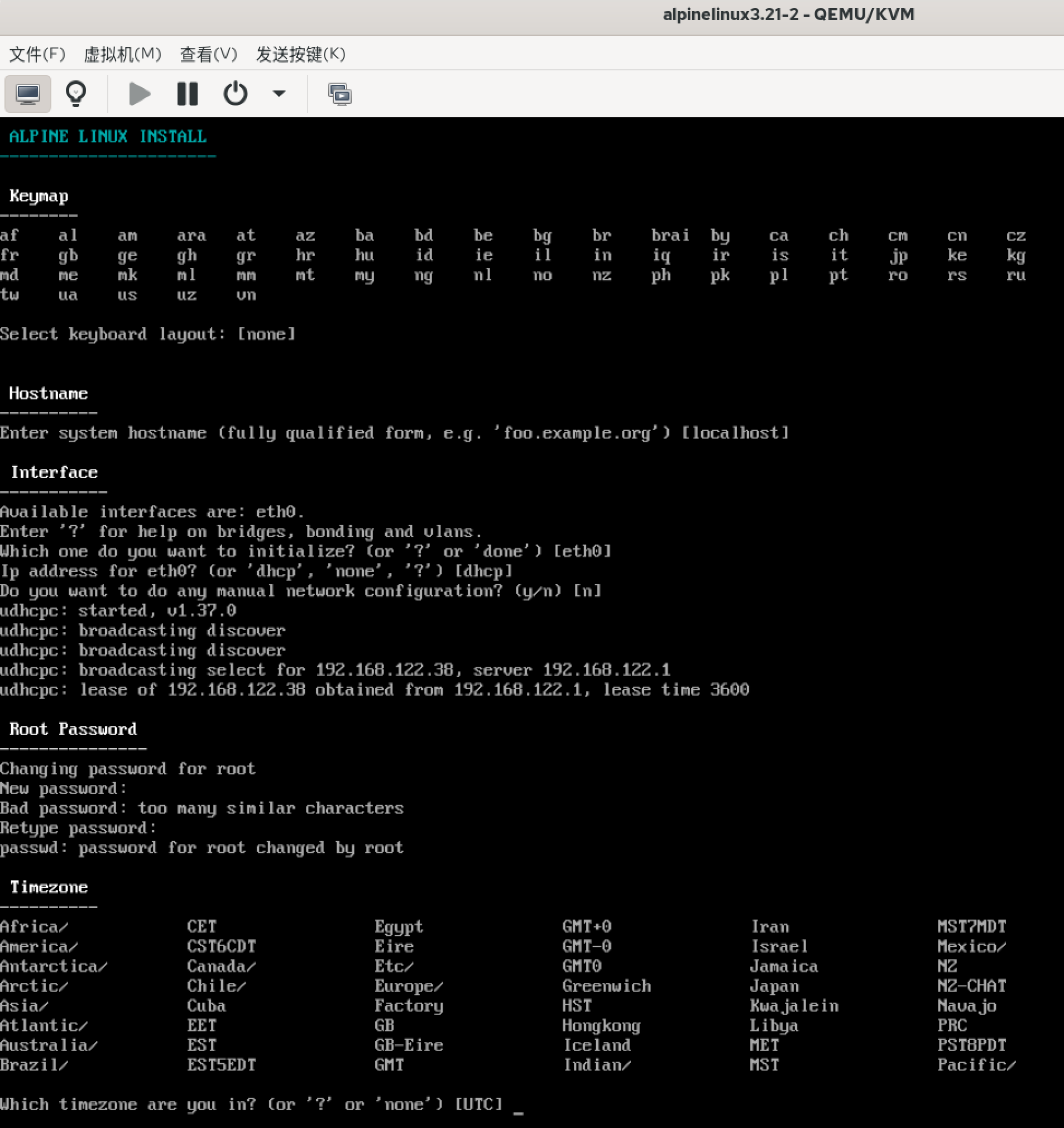The height and width of the screenshot is (1128, 1064).
Task: Shut down the VM with power icon
Action: pos(235,94)
